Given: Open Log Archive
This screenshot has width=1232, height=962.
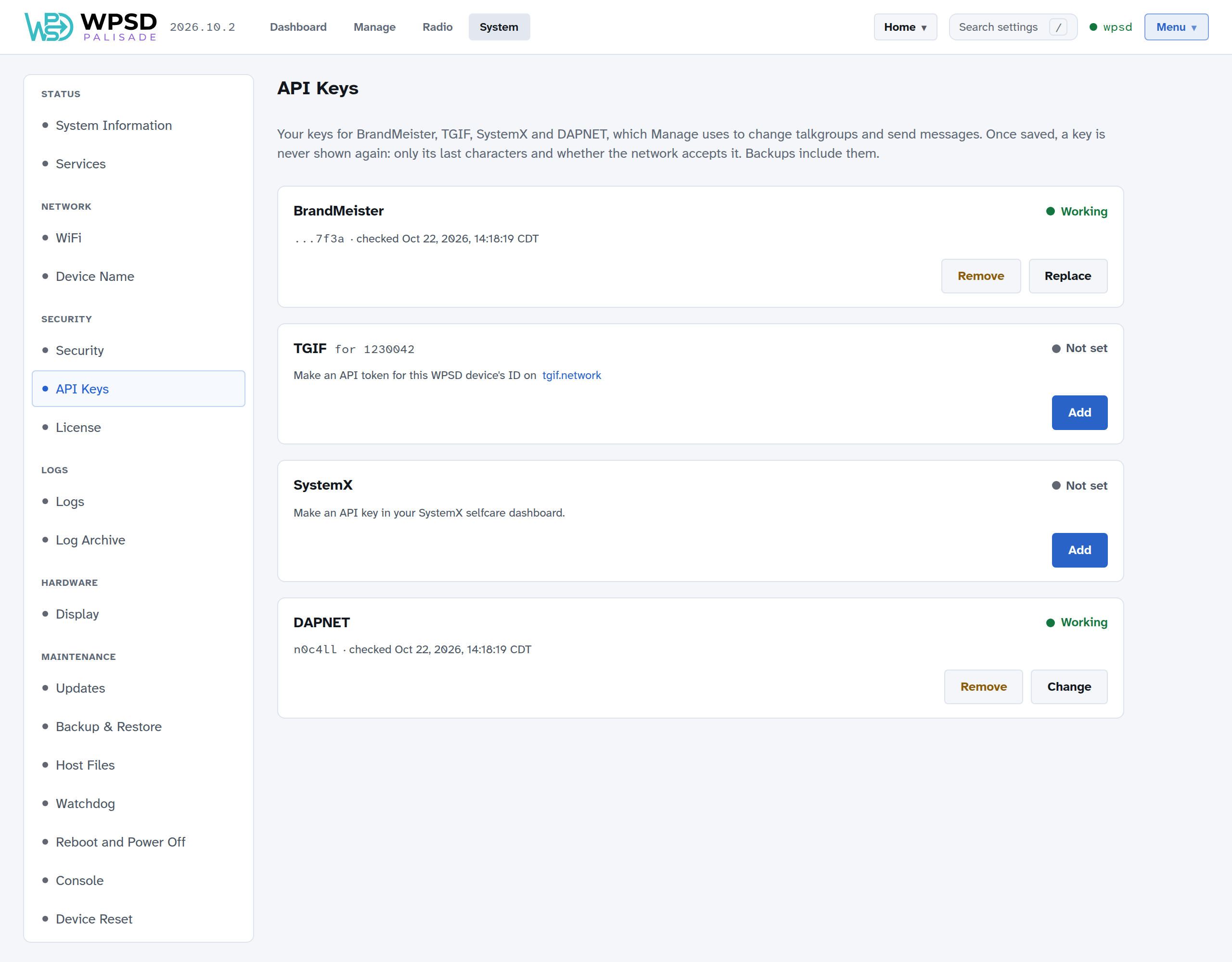Looking at the screenshot, I should pos(138,540).
